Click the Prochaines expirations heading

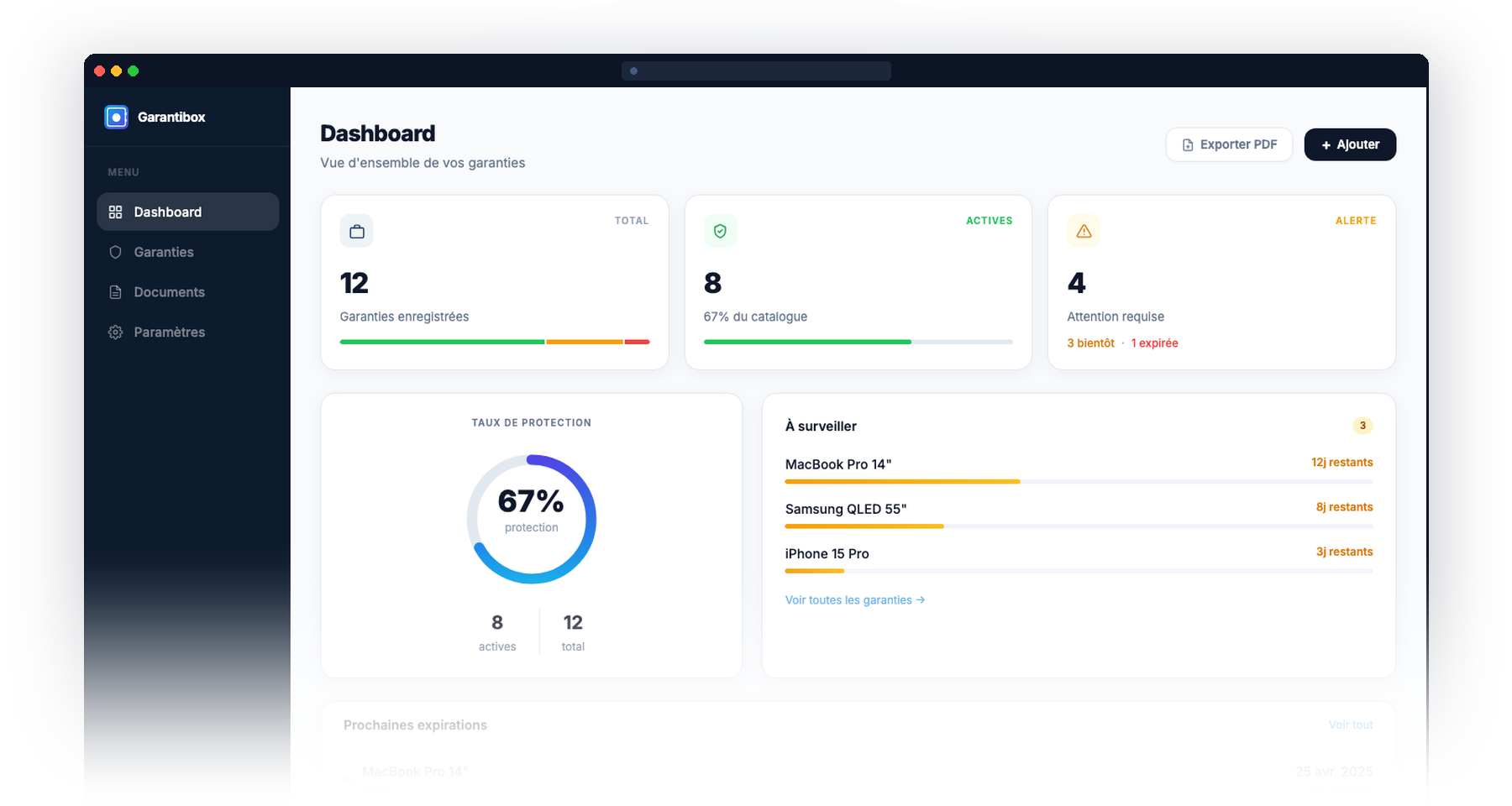click(x=415, y=725)
